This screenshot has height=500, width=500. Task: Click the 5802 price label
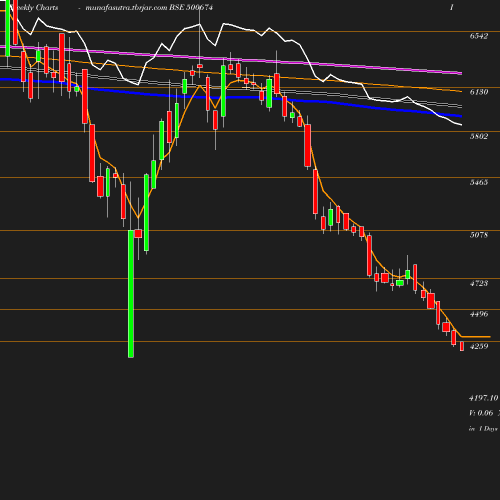click(x=479, y=136)
